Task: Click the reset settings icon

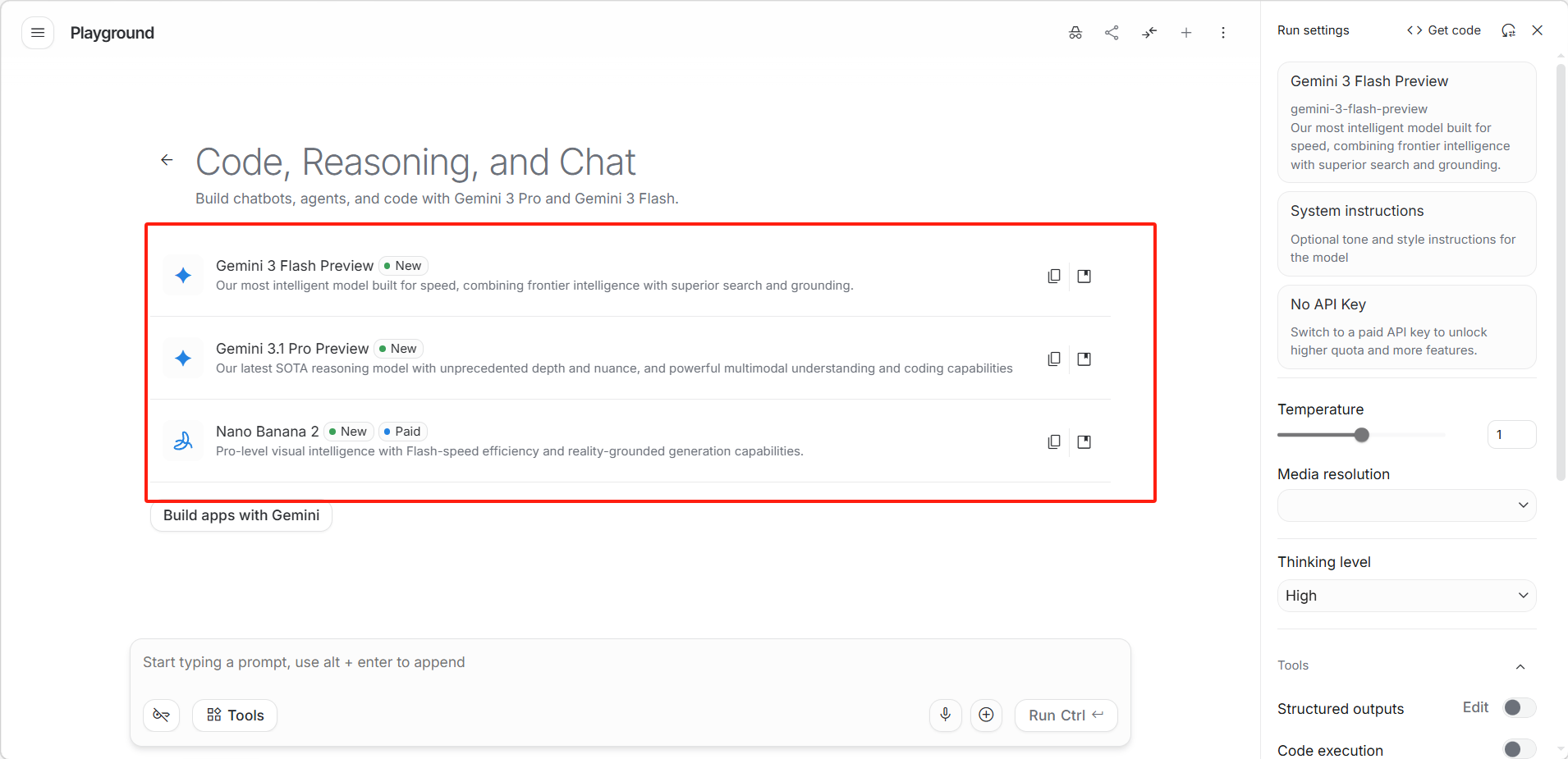Action: point(1508,30)
